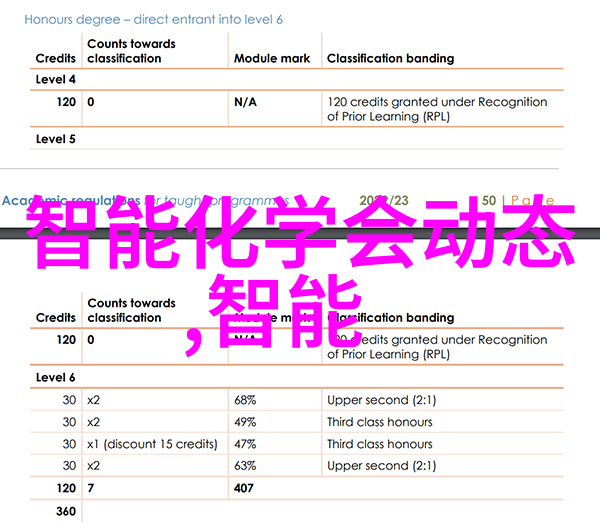Click the '120' credits in the 407 total row
This screenshot has height=524, width=600.
tap(66, 488)
